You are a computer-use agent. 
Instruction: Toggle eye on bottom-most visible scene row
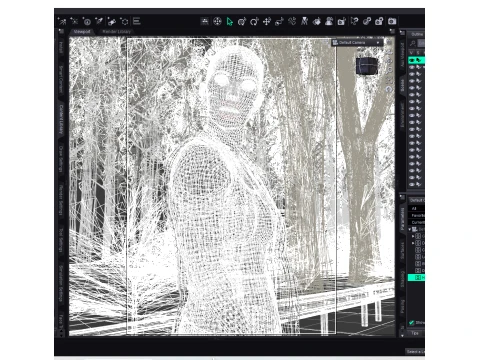coord(412,184)
